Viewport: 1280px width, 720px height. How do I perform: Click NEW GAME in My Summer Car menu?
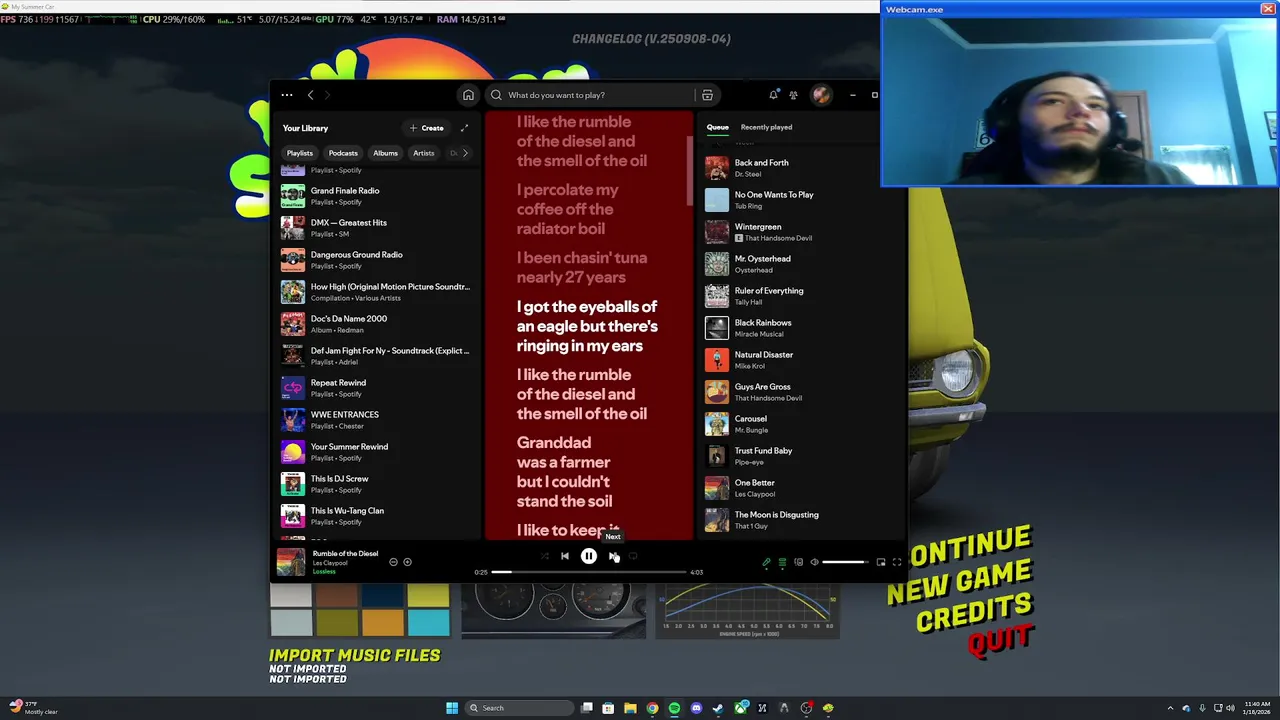[959, 580]
